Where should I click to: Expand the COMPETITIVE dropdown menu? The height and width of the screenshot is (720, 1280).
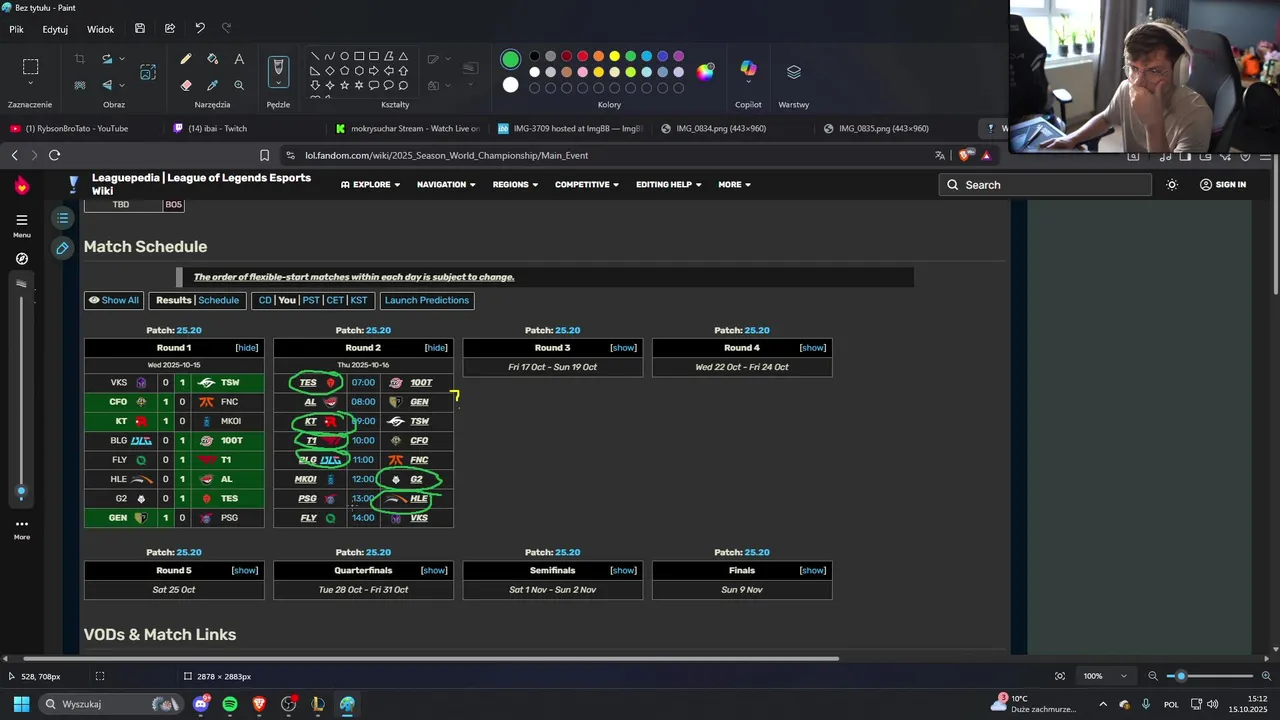587,185
